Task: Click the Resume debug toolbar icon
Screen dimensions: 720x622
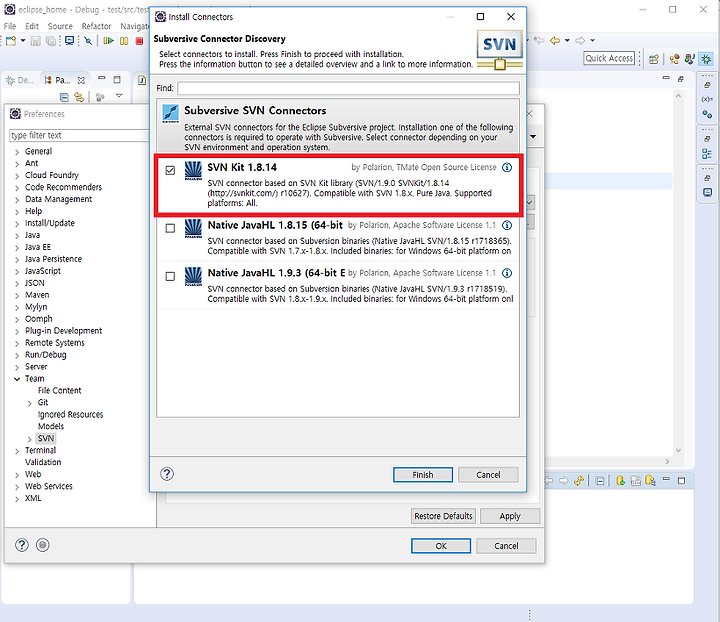Action: pos(109,41)
